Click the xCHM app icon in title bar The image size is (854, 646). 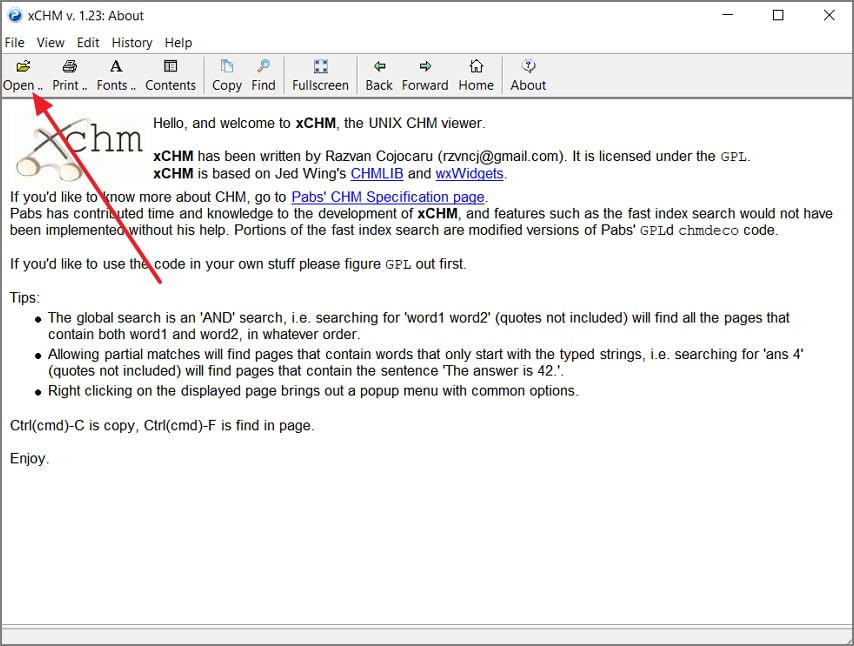[x=15, y=15]
